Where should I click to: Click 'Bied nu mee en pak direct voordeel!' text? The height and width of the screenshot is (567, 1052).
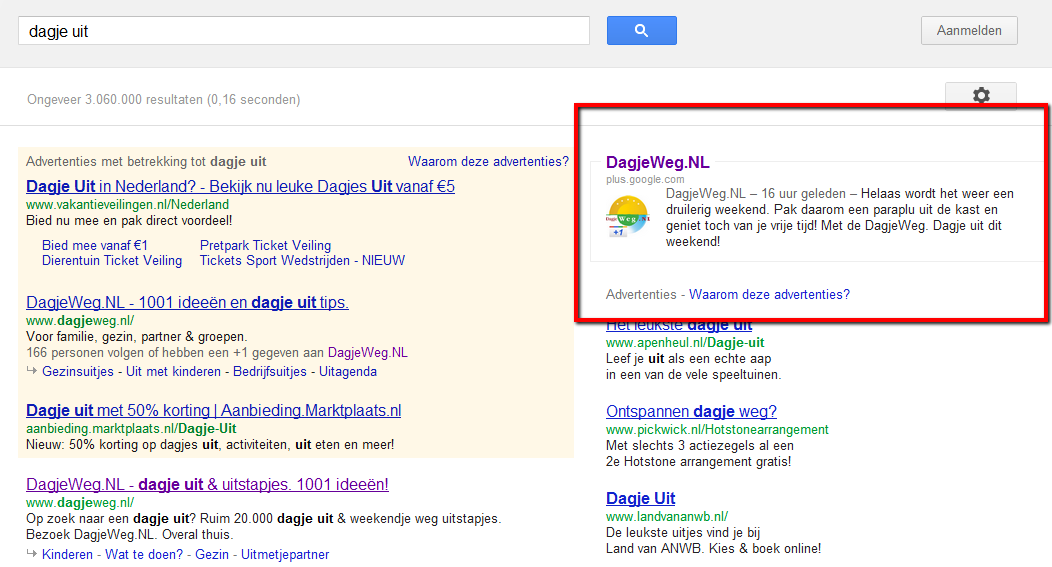tap(129, 221)
